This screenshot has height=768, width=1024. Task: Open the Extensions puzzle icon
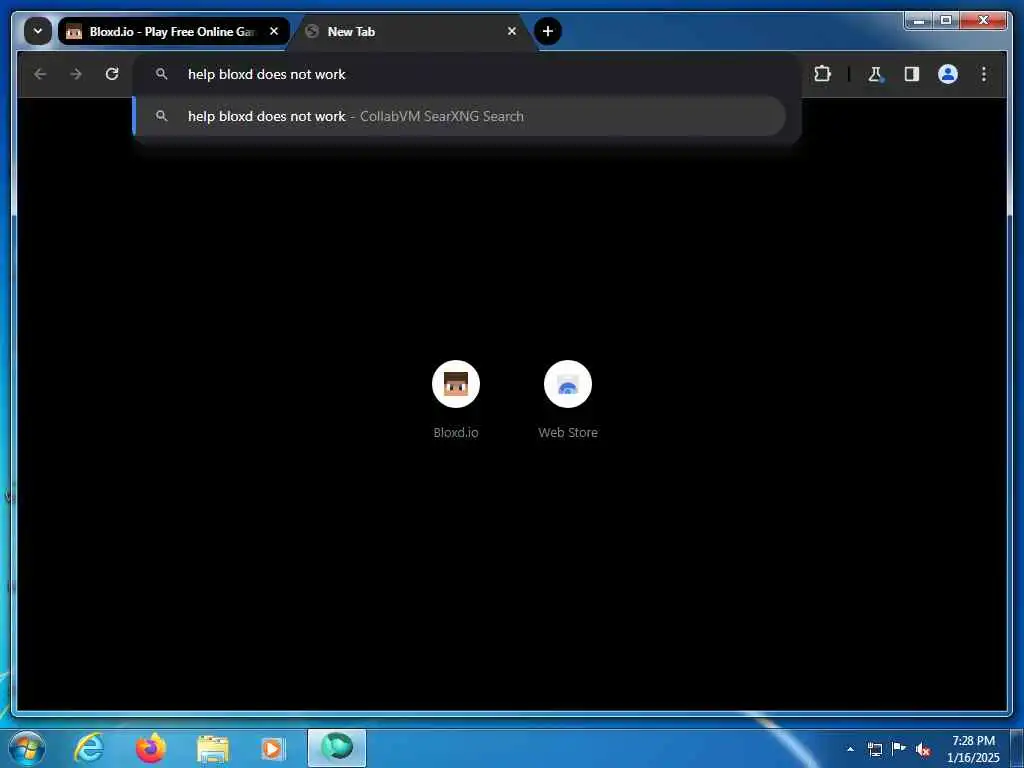822,74
